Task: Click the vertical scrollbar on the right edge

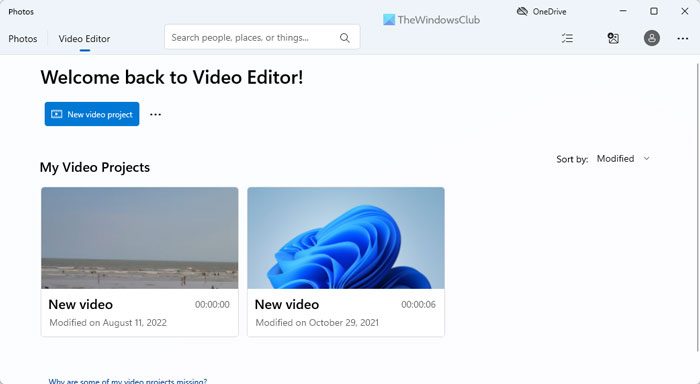Action: 697,208
